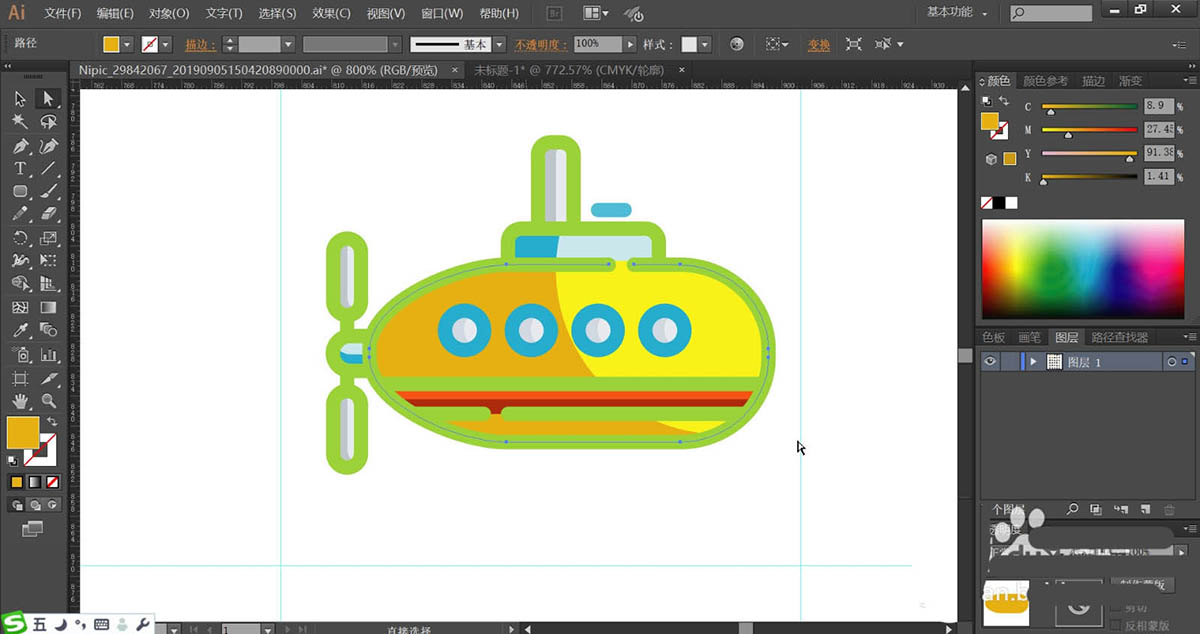Select the Column Graph tool
The width and height of the screenshot is (1200, 634).
[x=48, y=355]
